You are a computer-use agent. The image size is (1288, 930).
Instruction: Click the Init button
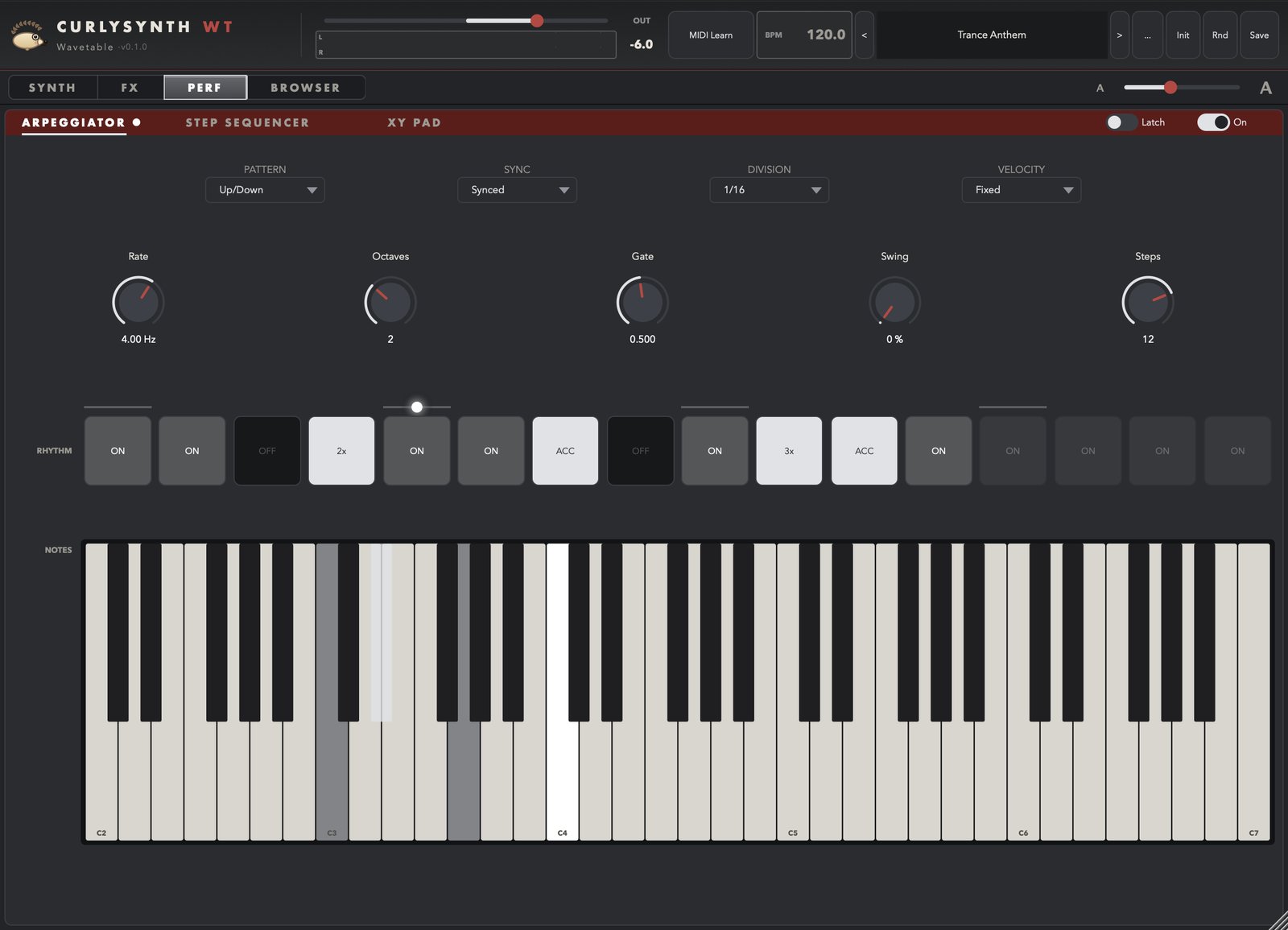point(1183,35)
